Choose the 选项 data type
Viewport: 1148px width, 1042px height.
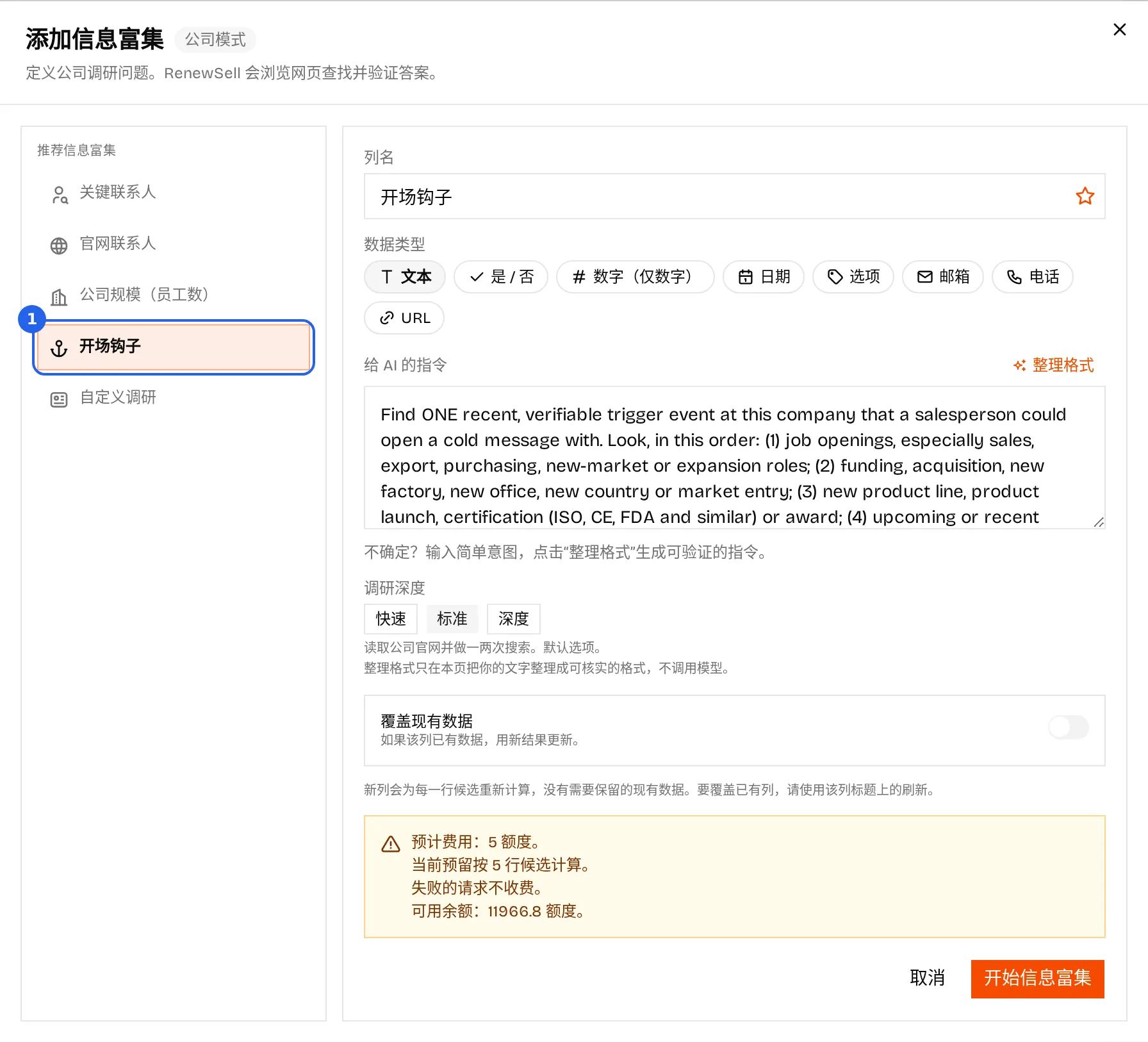point(853,277)
